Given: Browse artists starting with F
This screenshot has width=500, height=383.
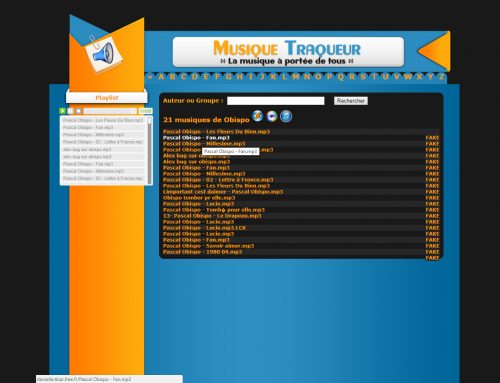Looking at the screenshot, I should [217, 77].
